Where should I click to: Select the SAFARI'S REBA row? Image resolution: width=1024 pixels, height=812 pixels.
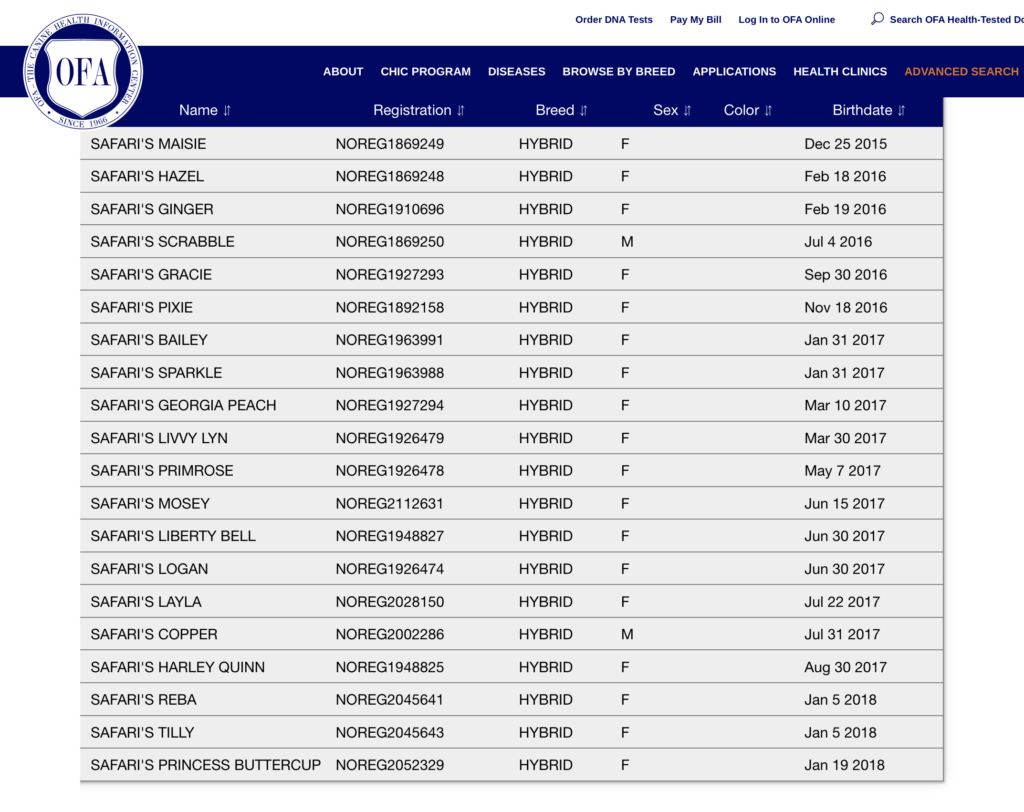pos(511,700)
